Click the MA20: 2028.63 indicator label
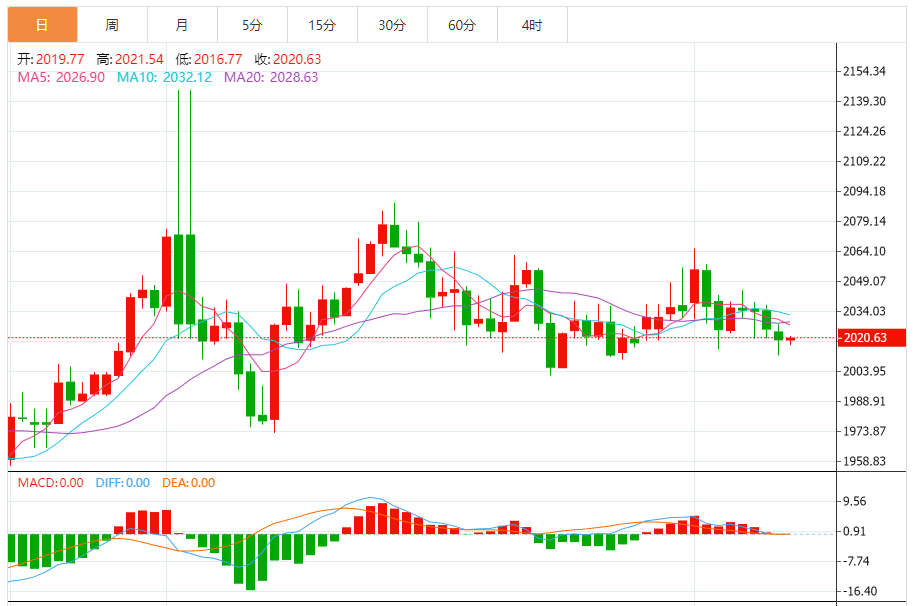This screenshot has height=606, width=914. [x=271, y=77]
